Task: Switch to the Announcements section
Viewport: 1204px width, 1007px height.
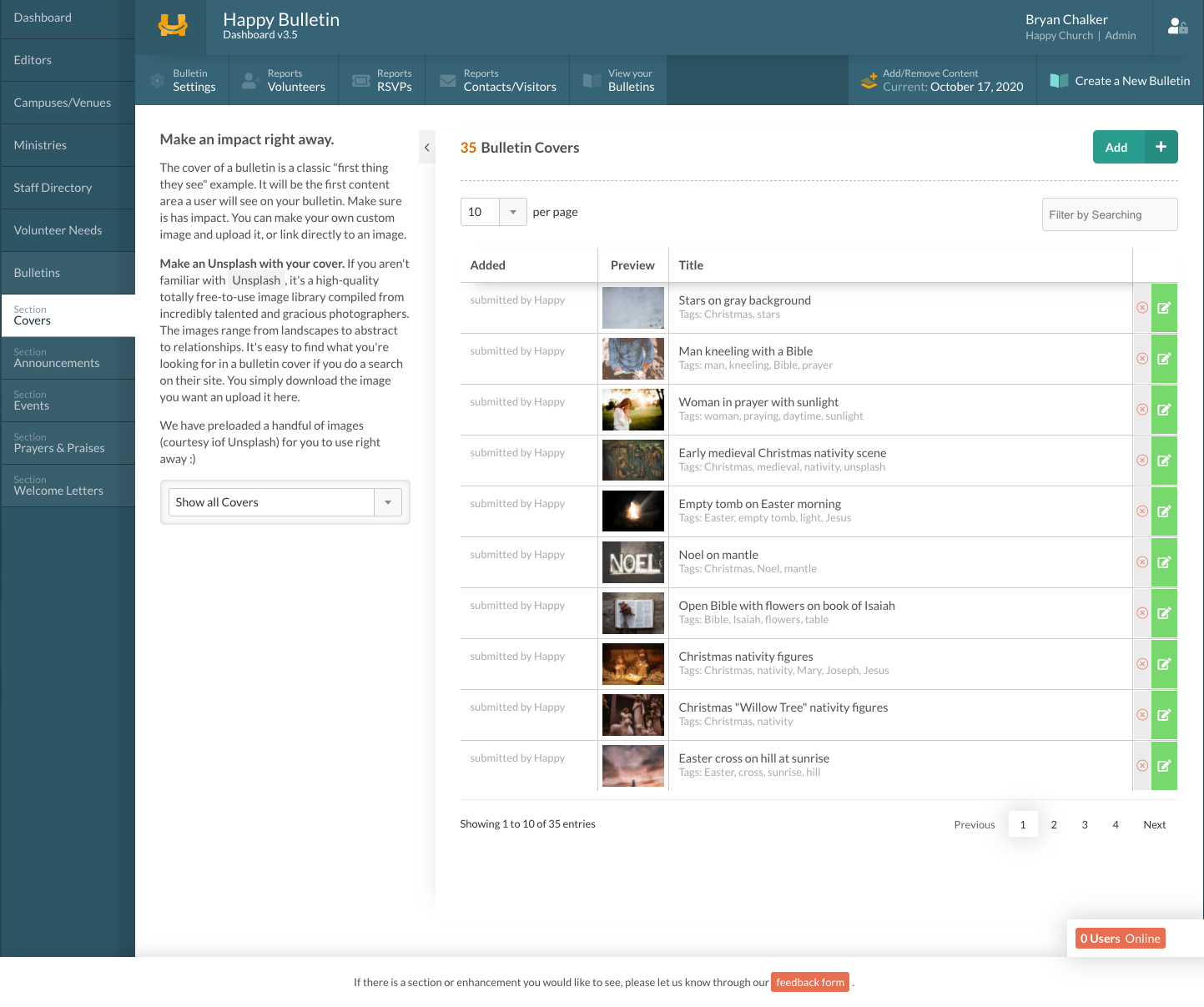Action: (56, 357)
